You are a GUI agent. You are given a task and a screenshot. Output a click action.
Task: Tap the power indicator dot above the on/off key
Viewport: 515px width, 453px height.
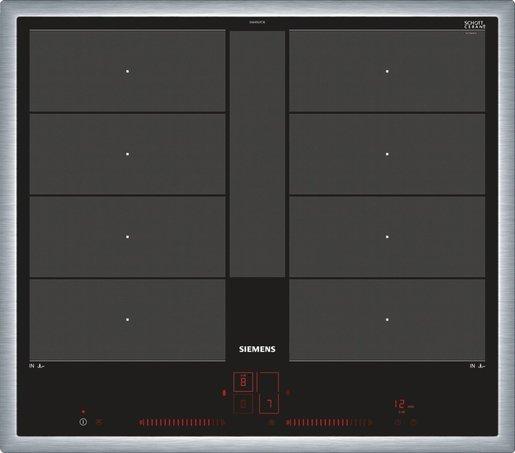tap(83, 412)
